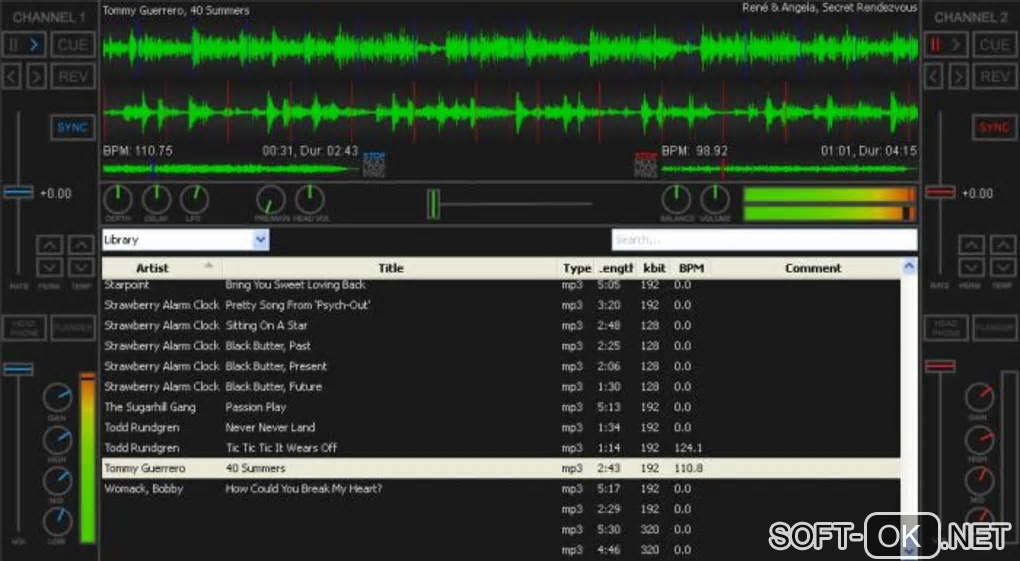Select track 'Sitting On A Star'
This screenshot has width=1020, height=561.
[x=501, y=325]
